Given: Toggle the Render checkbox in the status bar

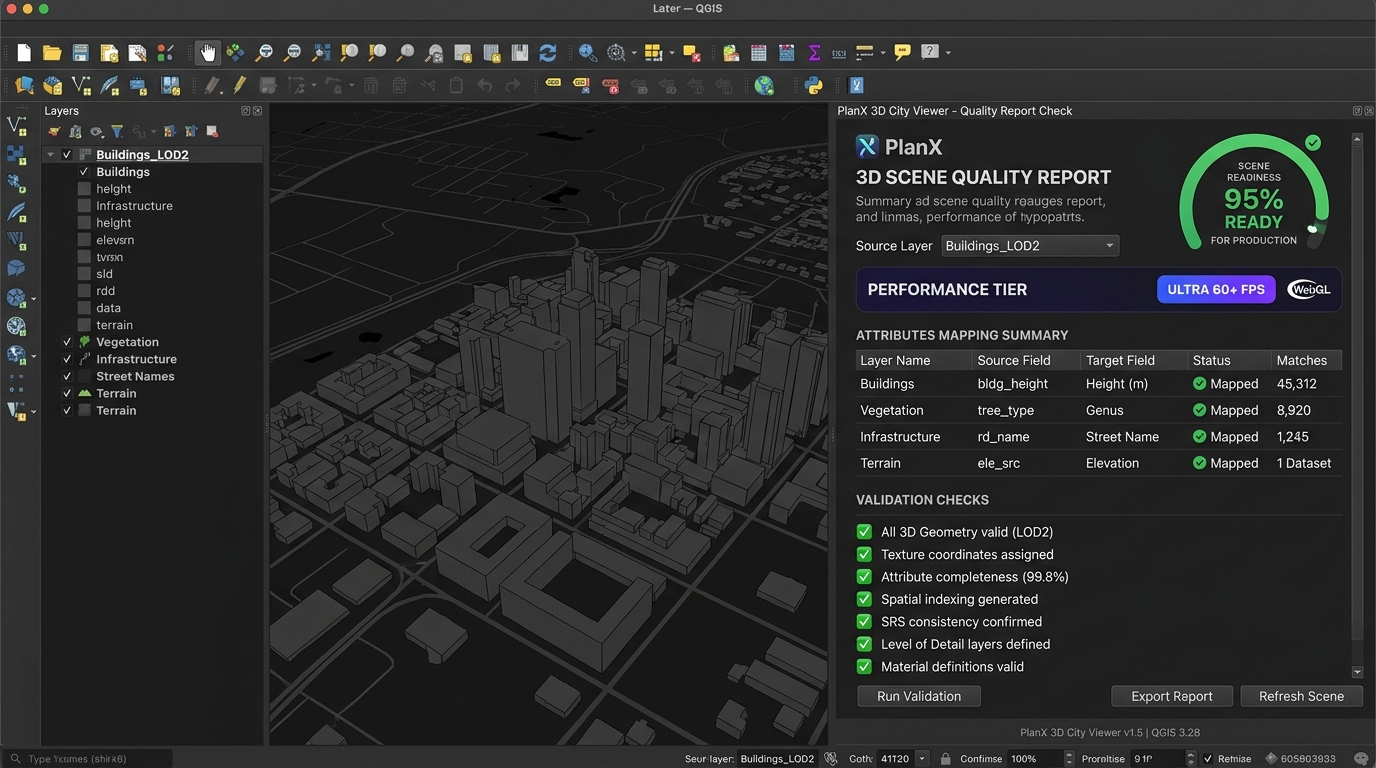Looking at the screenshot, I should pos(1208,759).
